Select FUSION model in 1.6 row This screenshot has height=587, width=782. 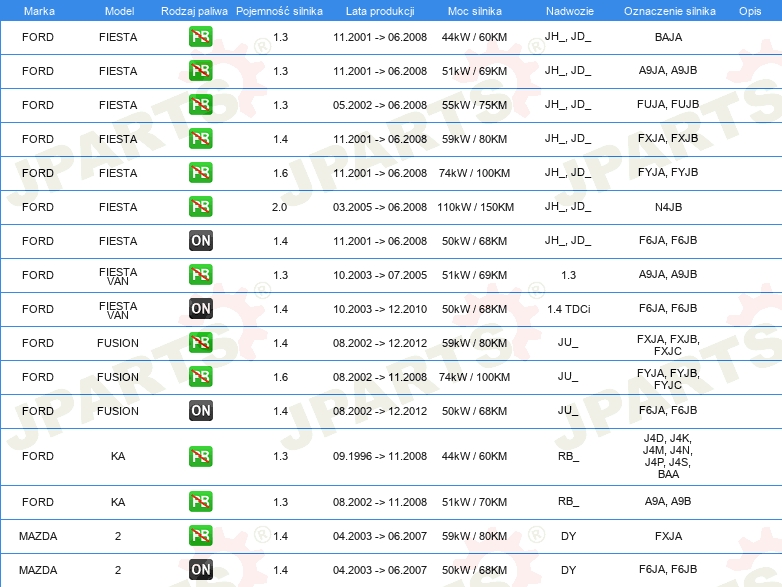[118, 377]
